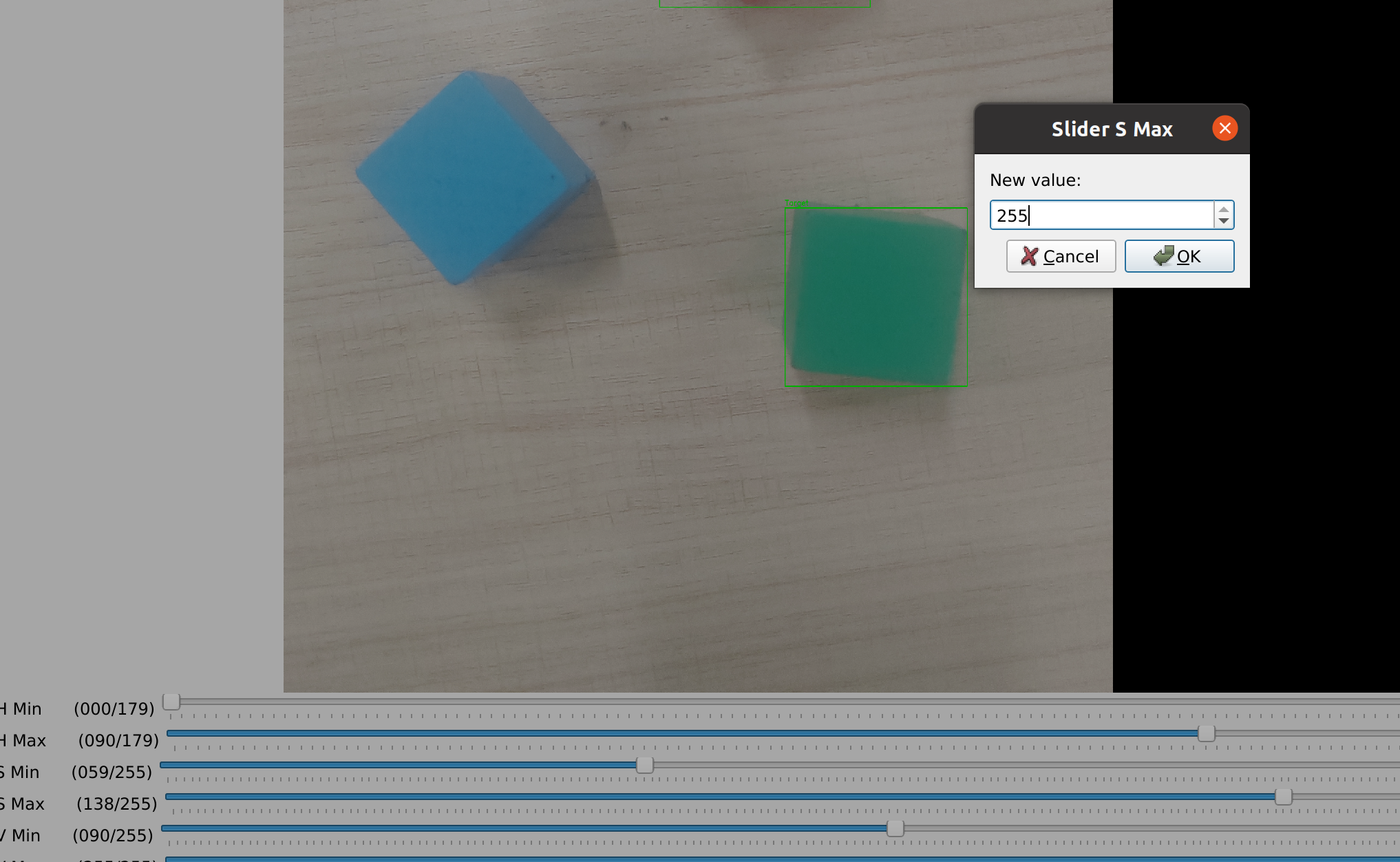Increase value with spinbox up arrow
The width and height of the screenshot is (1400, 862).
tap(1223, 209)
